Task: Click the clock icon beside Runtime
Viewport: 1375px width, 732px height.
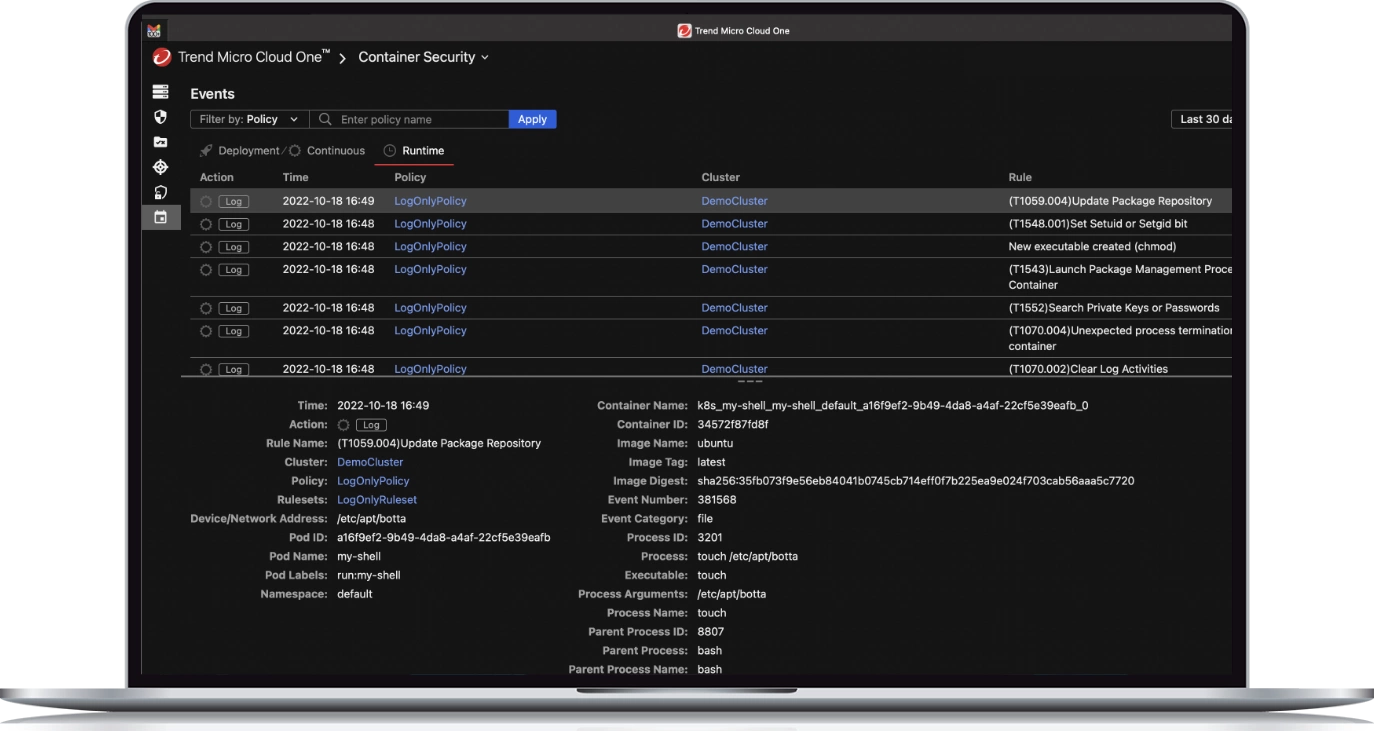Action: (390, 151)
